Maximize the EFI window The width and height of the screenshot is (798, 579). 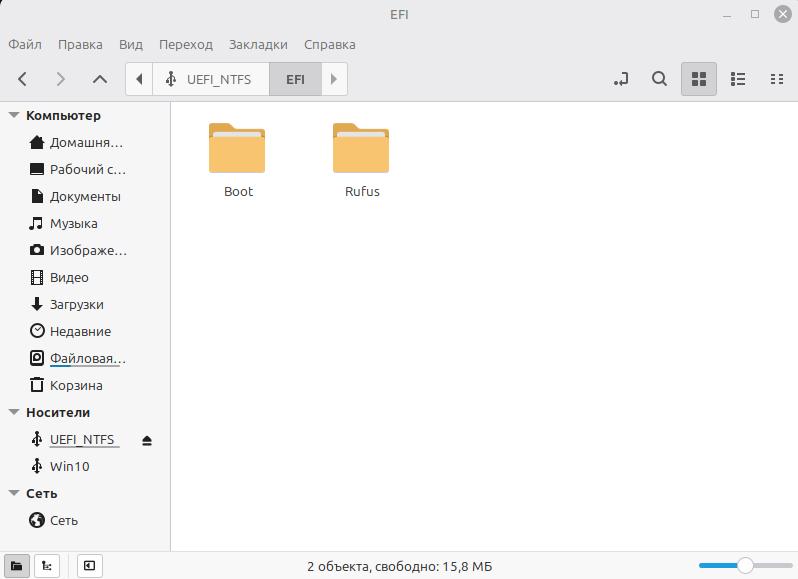coord(755,14)
